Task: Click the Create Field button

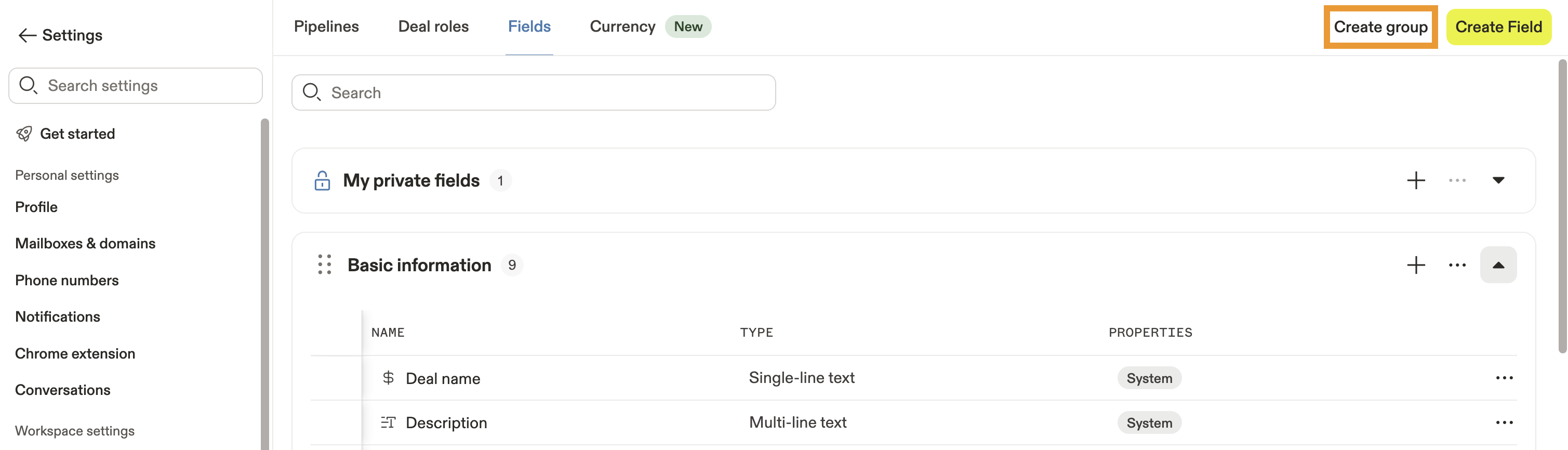Action: [1498, 27]
